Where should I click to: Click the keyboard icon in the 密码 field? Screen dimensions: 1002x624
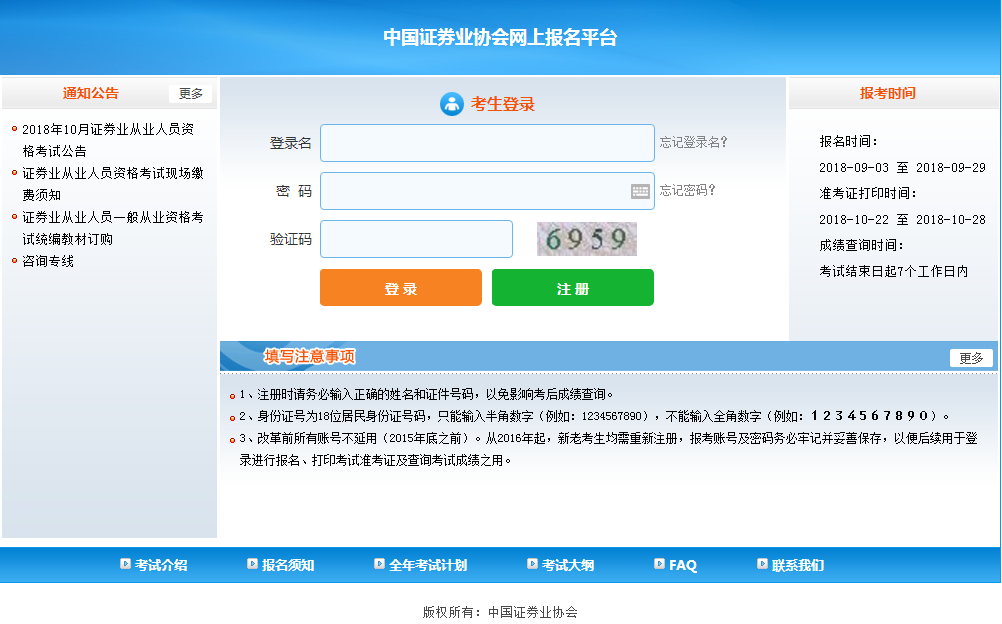[638, 190]
